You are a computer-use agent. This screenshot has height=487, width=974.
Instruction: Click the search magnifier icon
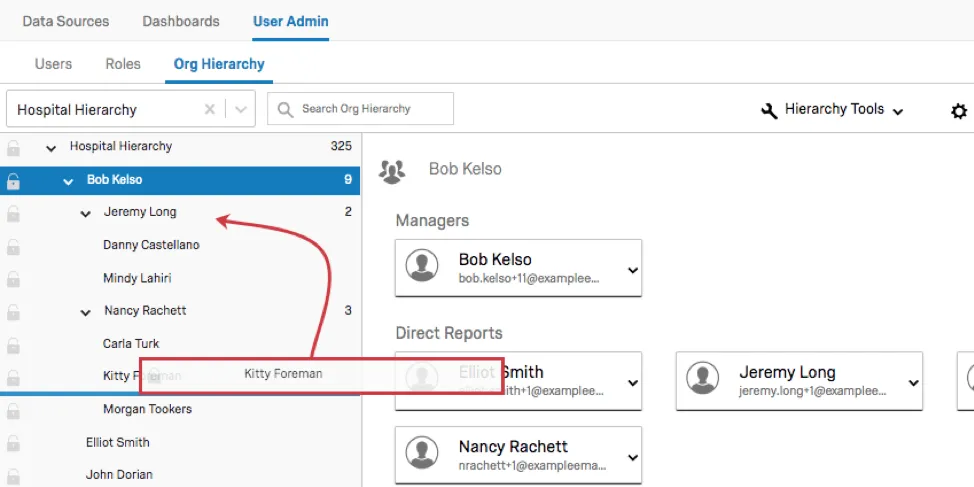click(x=286, y=109)
